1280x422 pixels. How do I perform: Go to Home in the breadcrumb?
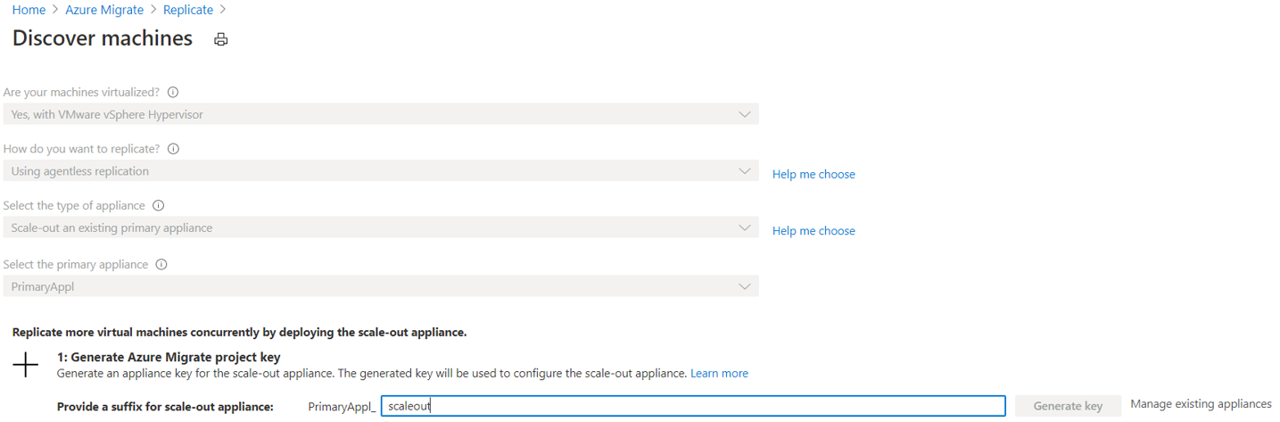tap(29, 10)
